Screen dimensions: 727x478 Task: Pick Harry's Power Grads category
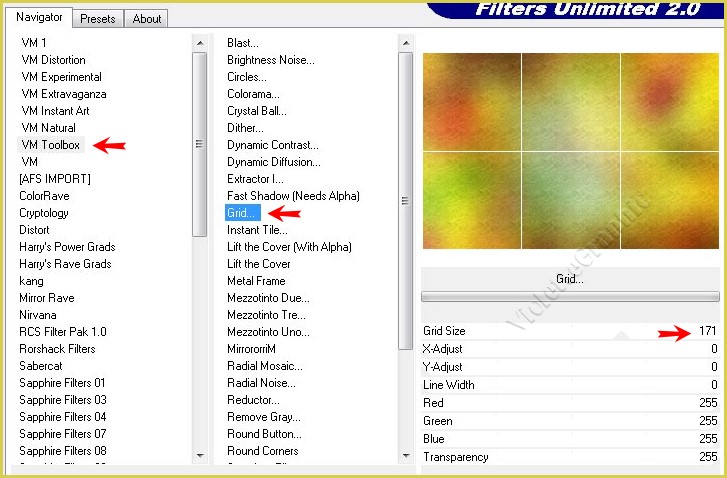click(67, 247)
